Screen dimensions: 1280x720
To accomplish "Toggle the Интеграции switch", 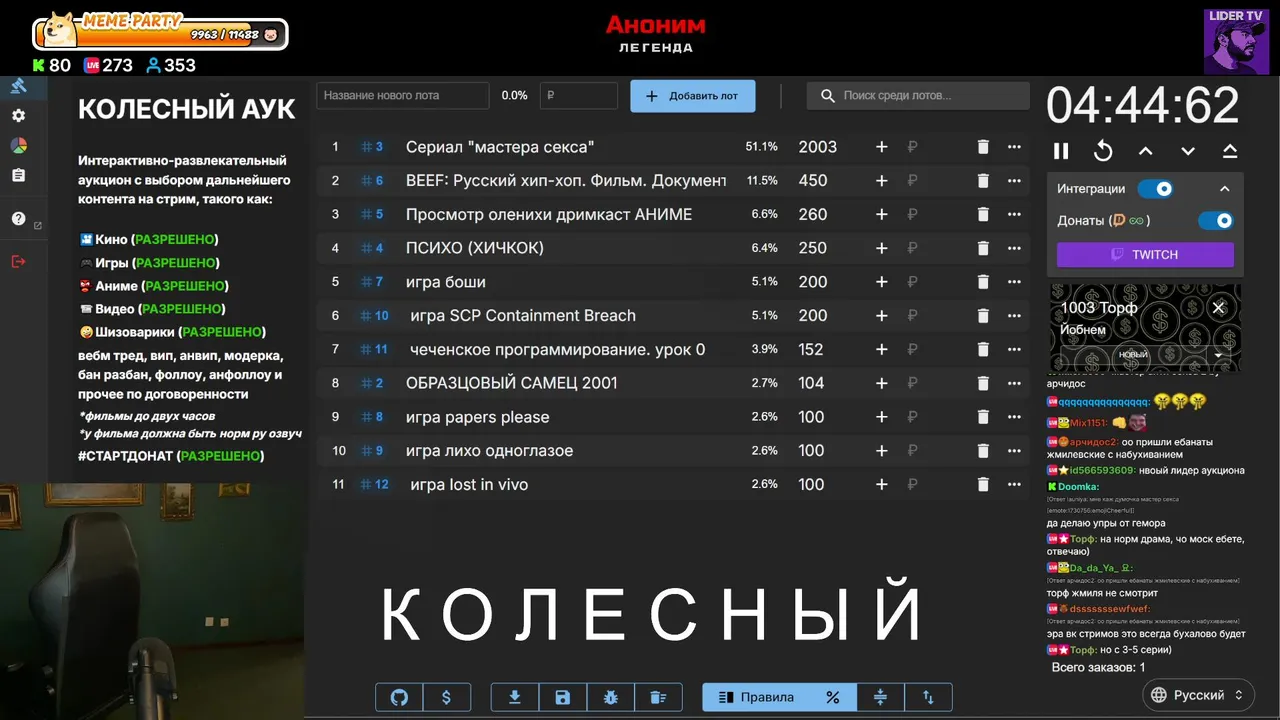I will [x=1155, y=189].
